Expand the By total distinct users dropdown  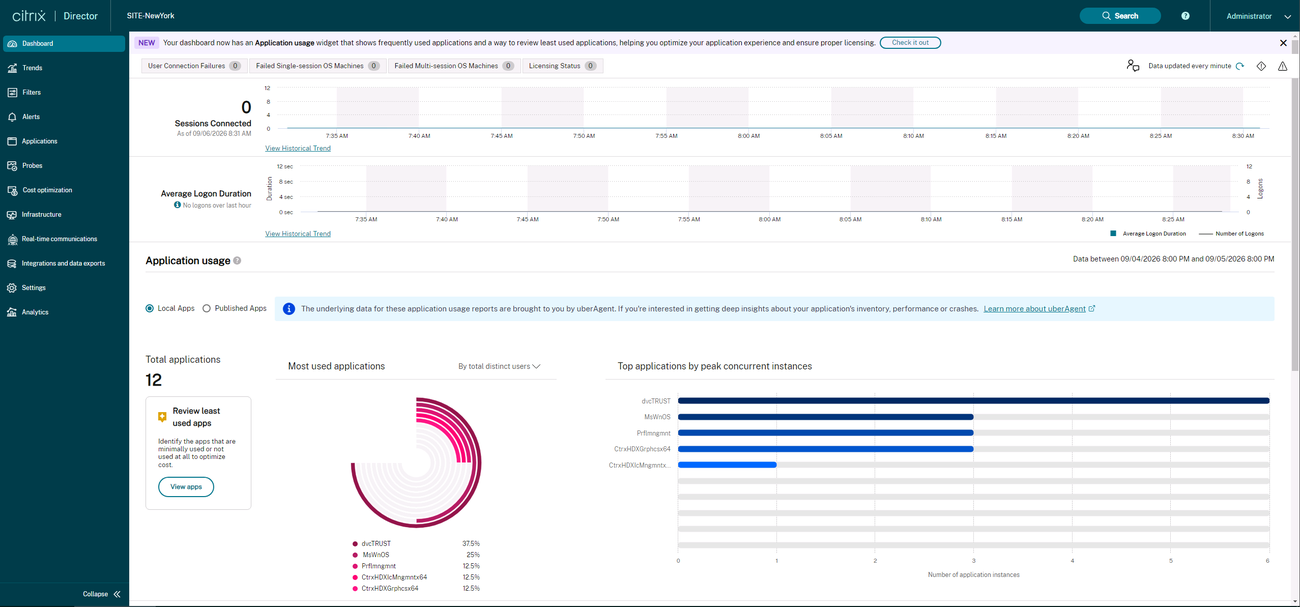[x=499, y=366]
